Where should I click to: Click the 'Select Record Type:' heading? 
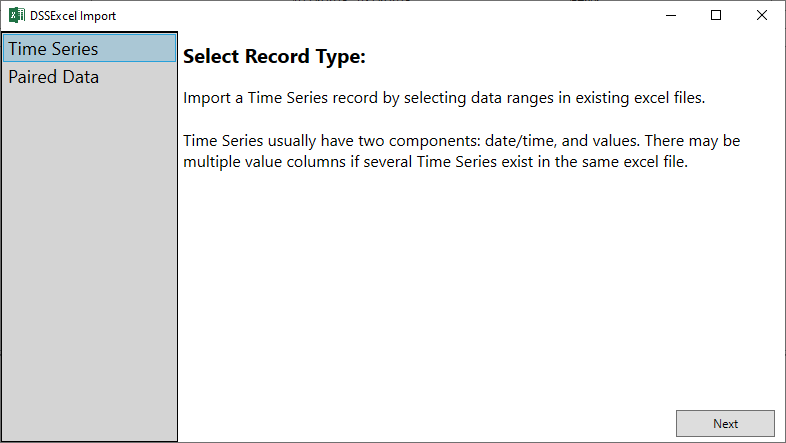[274, 57]
